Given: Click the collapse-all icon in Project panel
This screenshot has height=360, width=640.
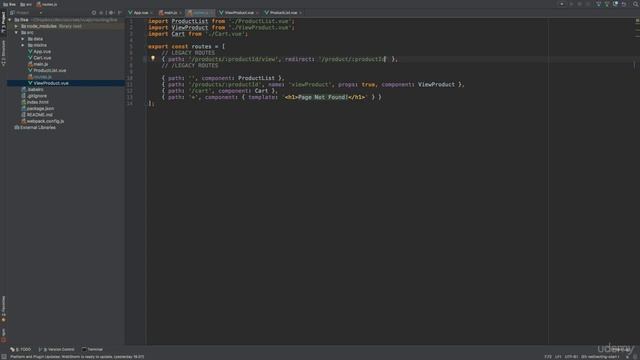Looking at the screenshot, I should [x=102, y=13].
